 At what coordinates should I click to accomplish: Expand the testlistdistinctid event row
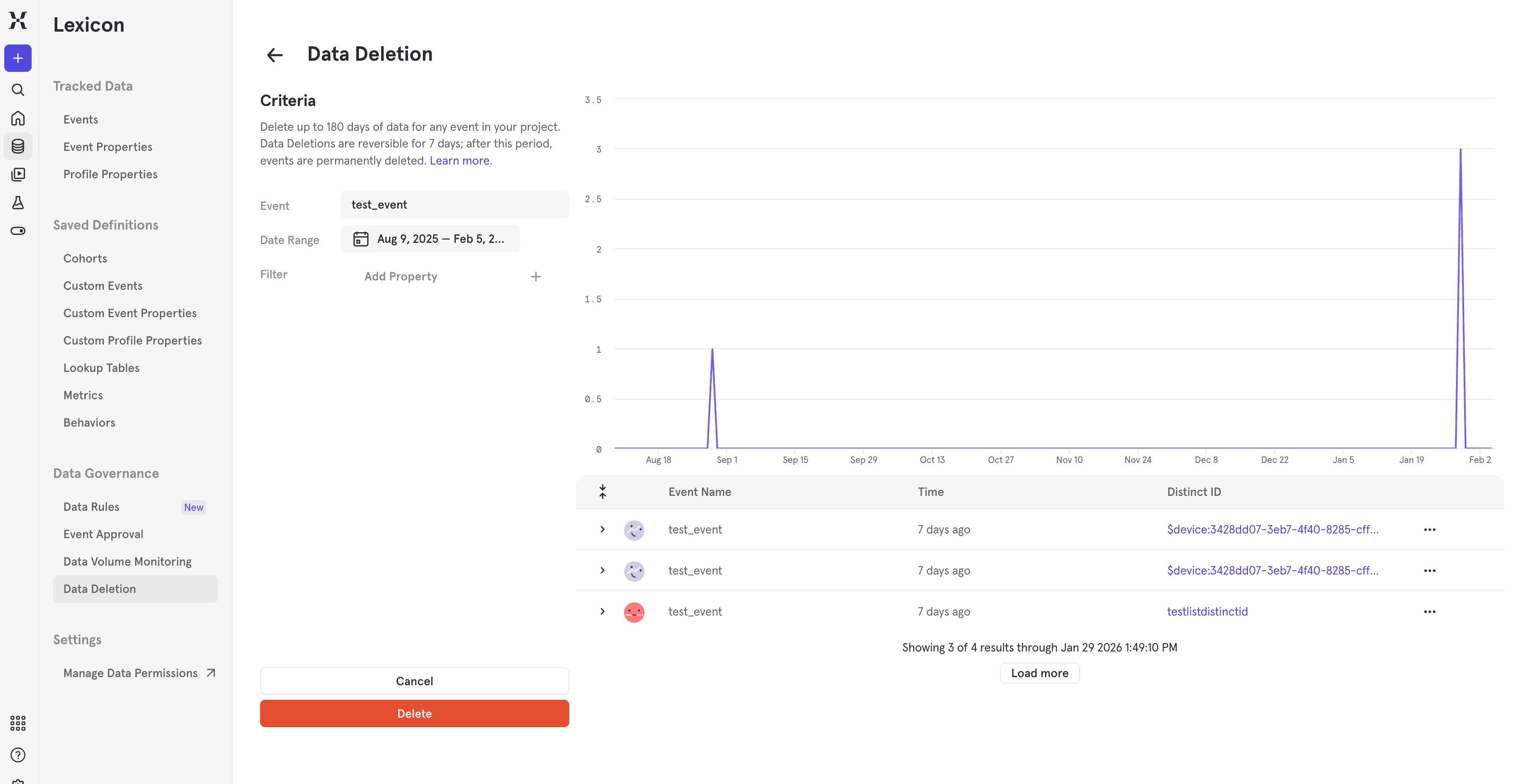(602, 611)
